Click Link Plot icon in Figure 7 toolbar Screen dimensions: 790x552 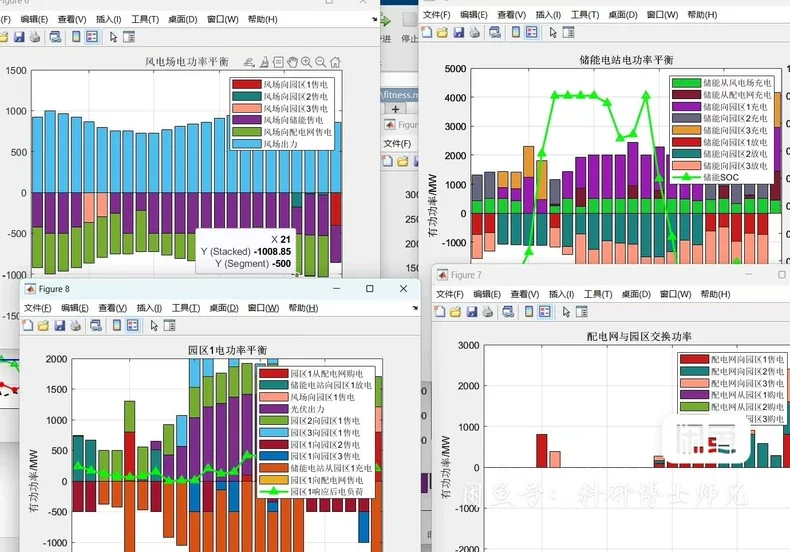point(508,312)
